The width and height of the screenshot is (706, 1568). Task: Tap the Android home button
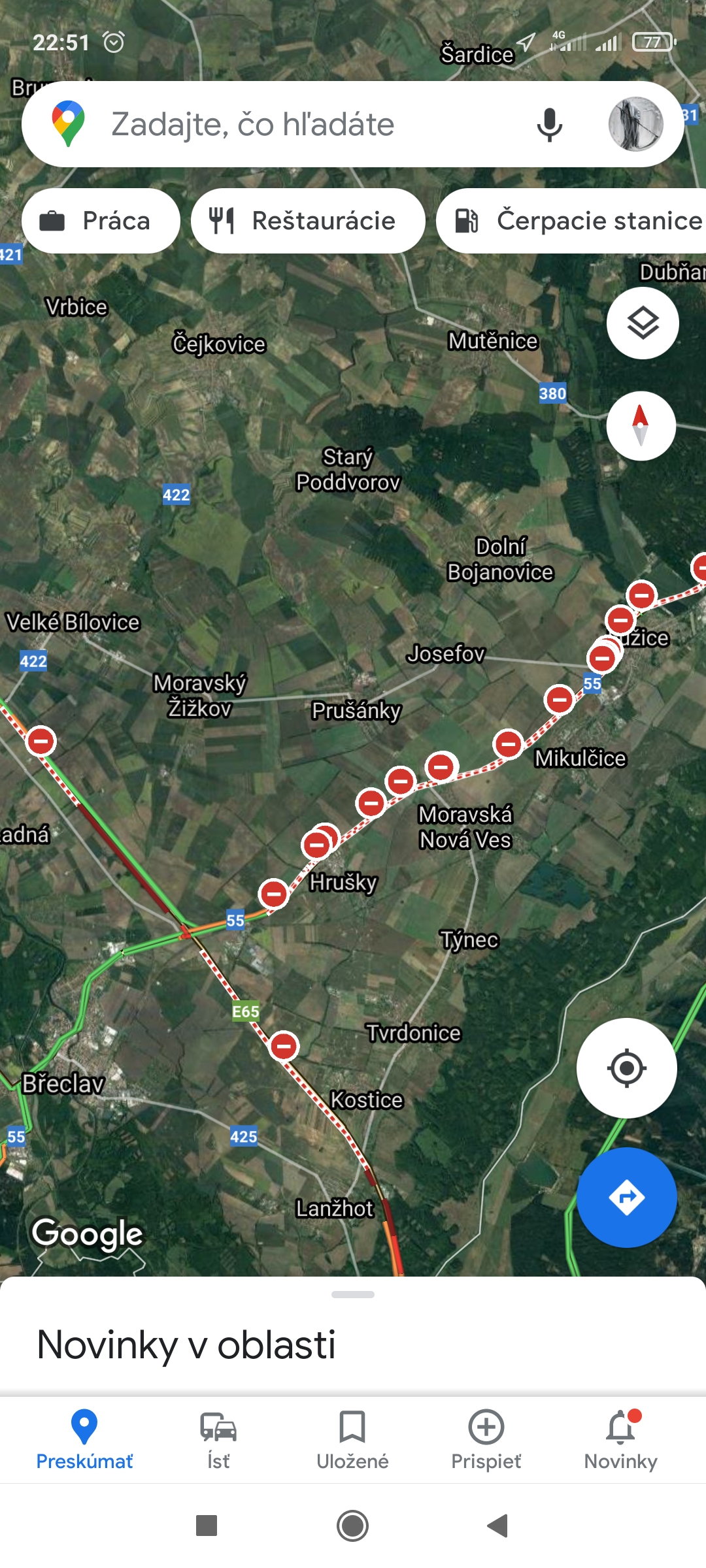[x=352, y=1526]
